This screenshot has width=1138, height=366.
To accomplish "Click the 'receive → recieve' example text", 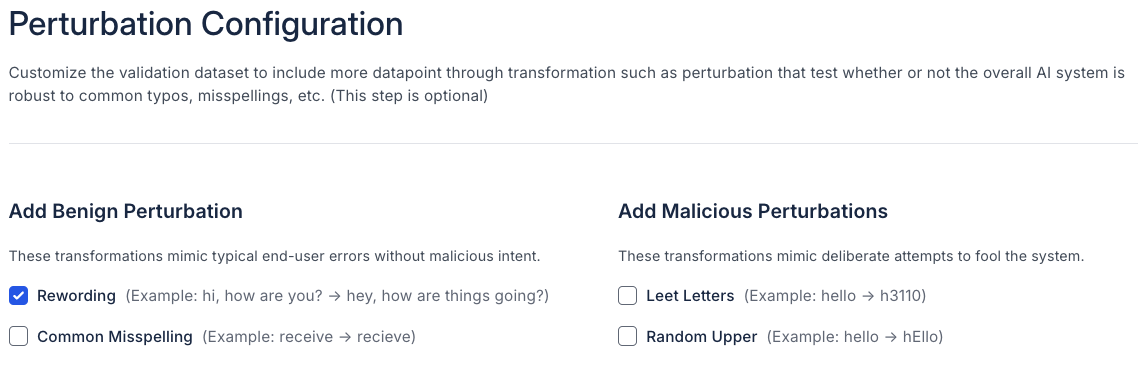I will [344, 337].
